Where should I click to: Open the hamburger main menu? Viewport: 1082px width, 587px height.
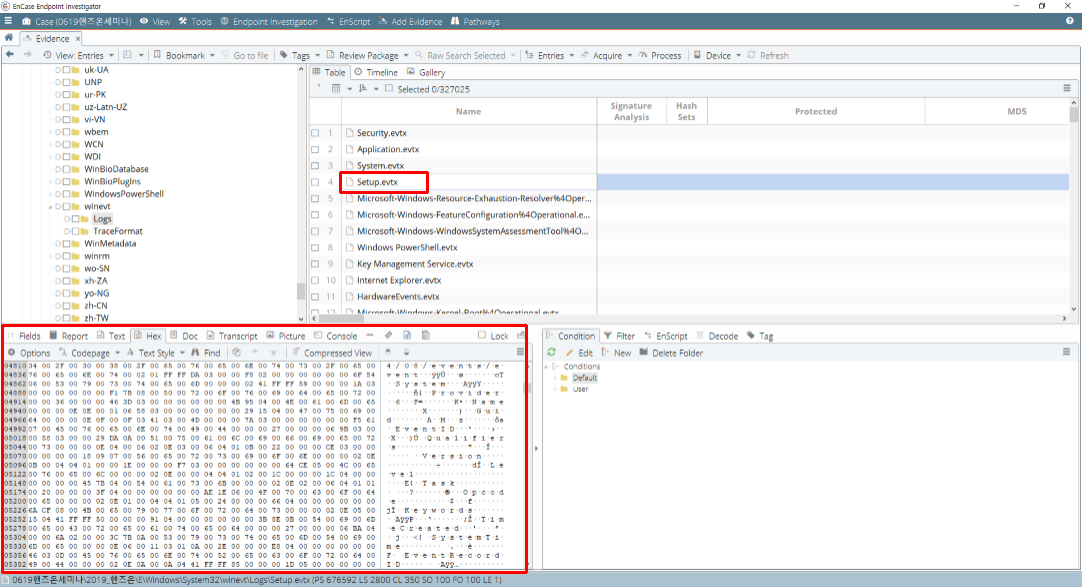[8, 21]
